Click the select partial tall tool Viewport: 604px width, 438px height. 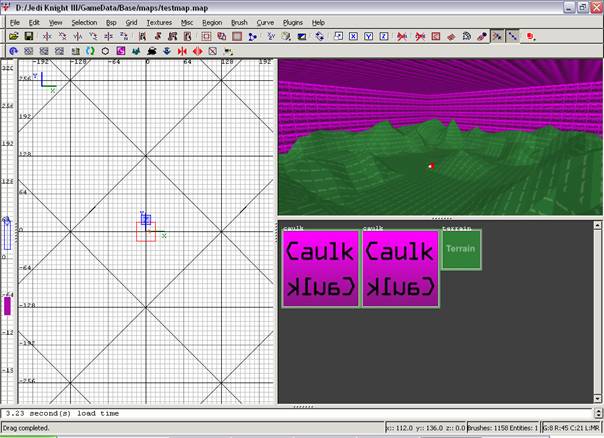[x=173, y=36]
